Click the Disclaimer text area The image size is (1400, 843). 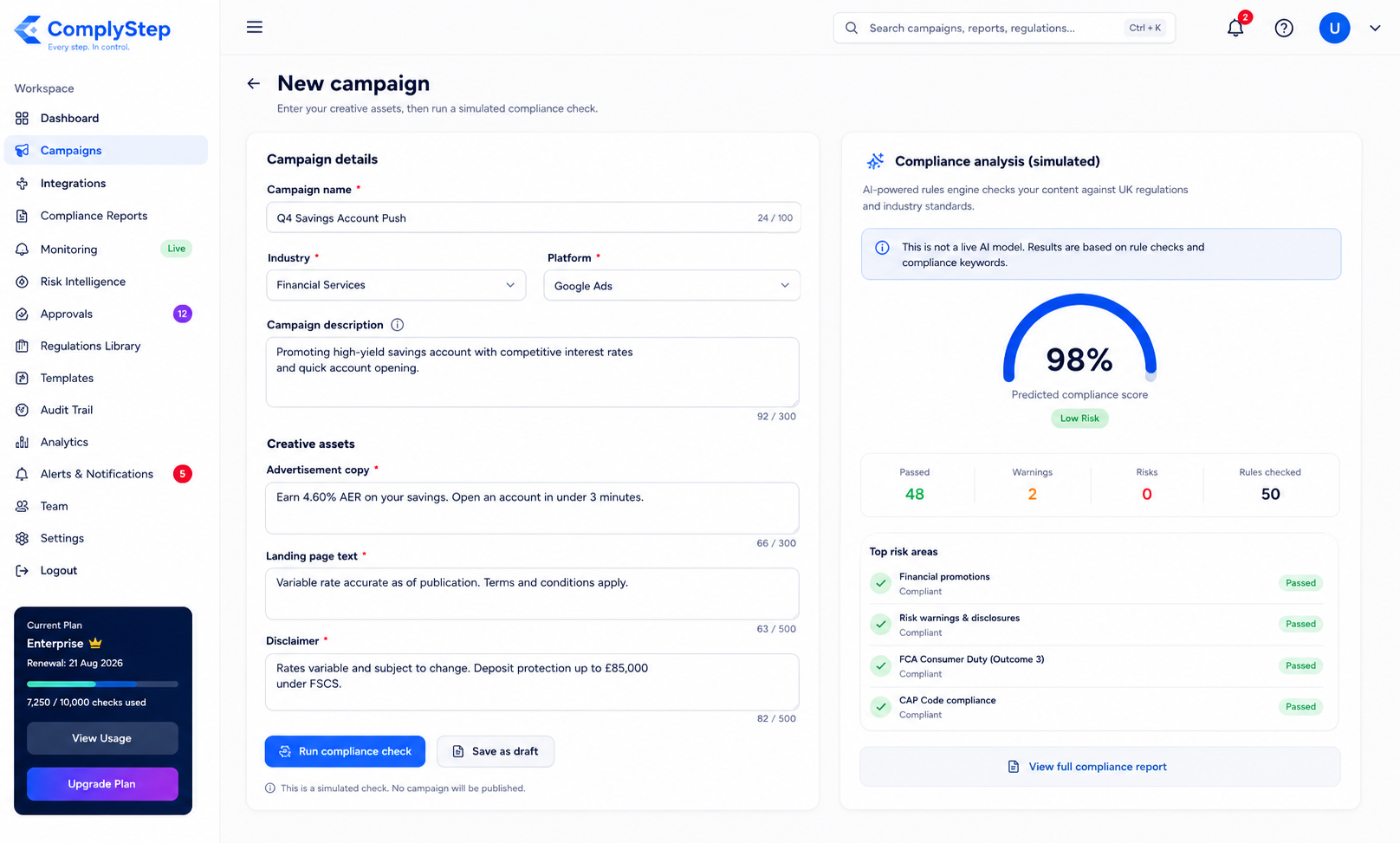(532, 682)
